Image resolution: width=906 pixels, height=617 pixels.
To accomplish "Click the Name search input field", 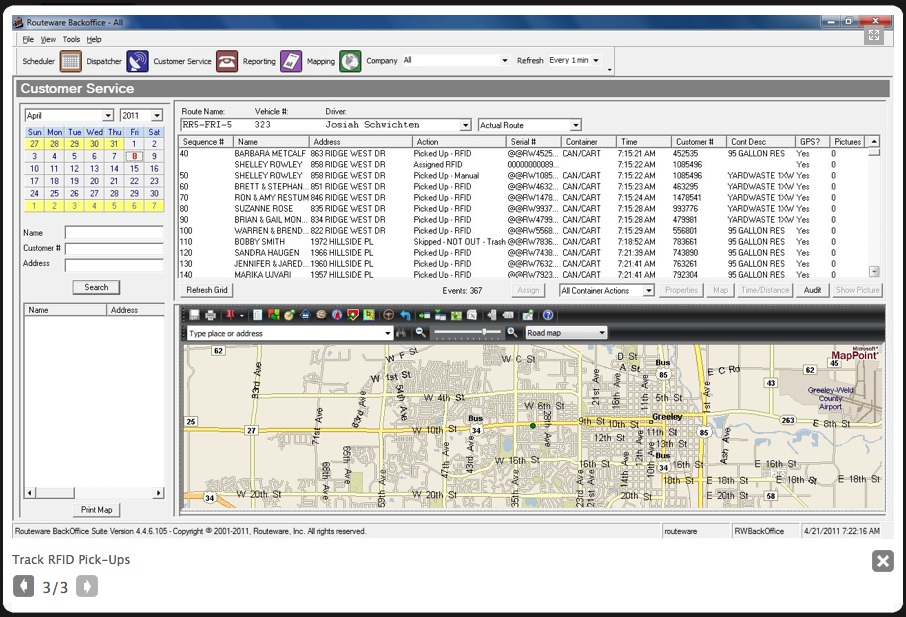I will click(x=114, y=233).
